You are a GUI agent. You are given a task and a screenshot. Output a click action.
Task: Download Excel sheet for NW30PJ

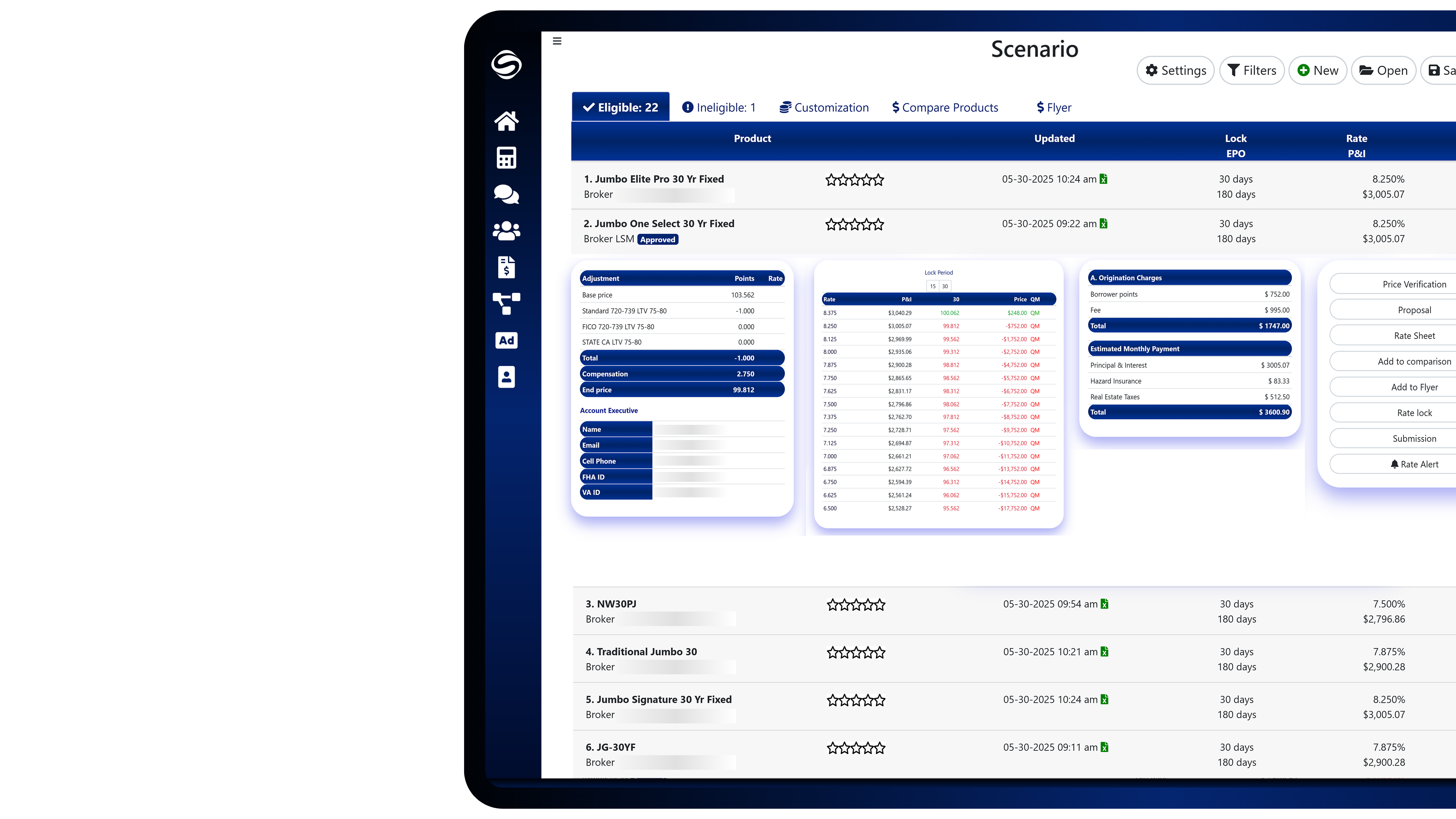1104,604
